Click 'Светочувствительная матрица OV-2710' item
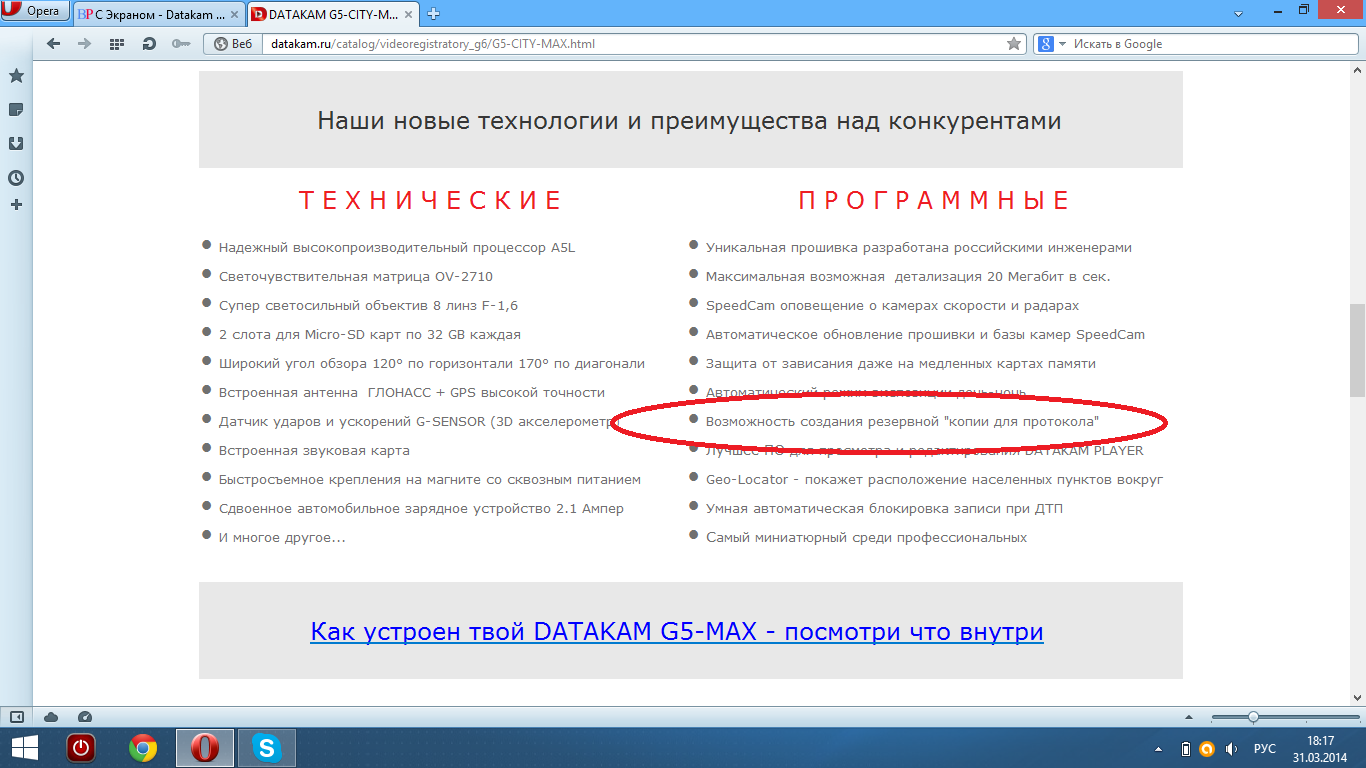This screenshot has width=1366, height=768. [x=356, y=276]
